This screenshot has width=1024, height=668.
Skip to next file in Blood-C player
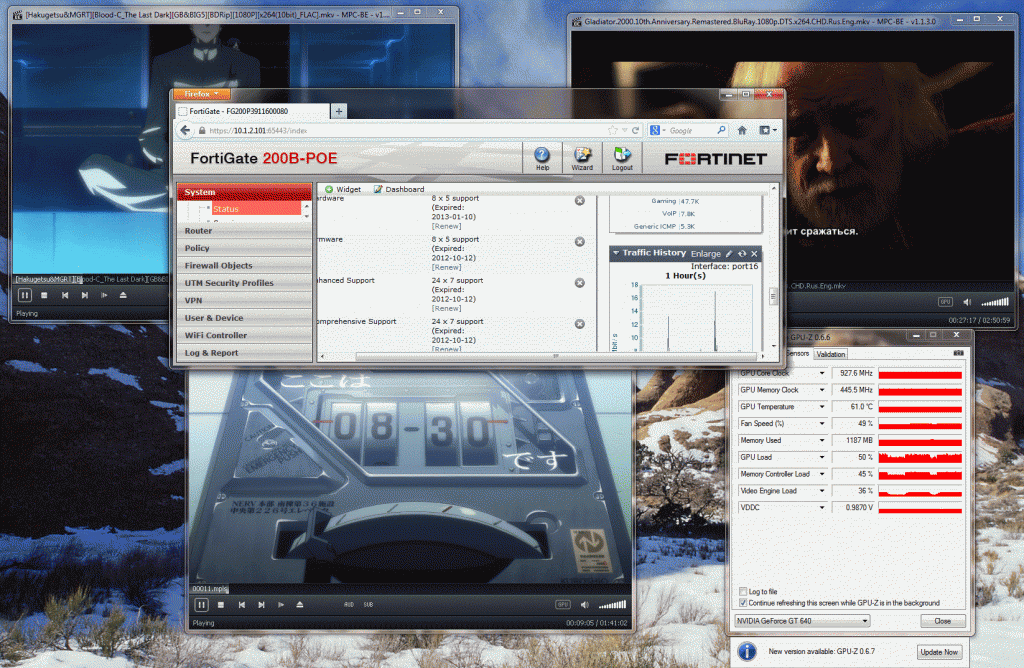(x=84, y=296)
